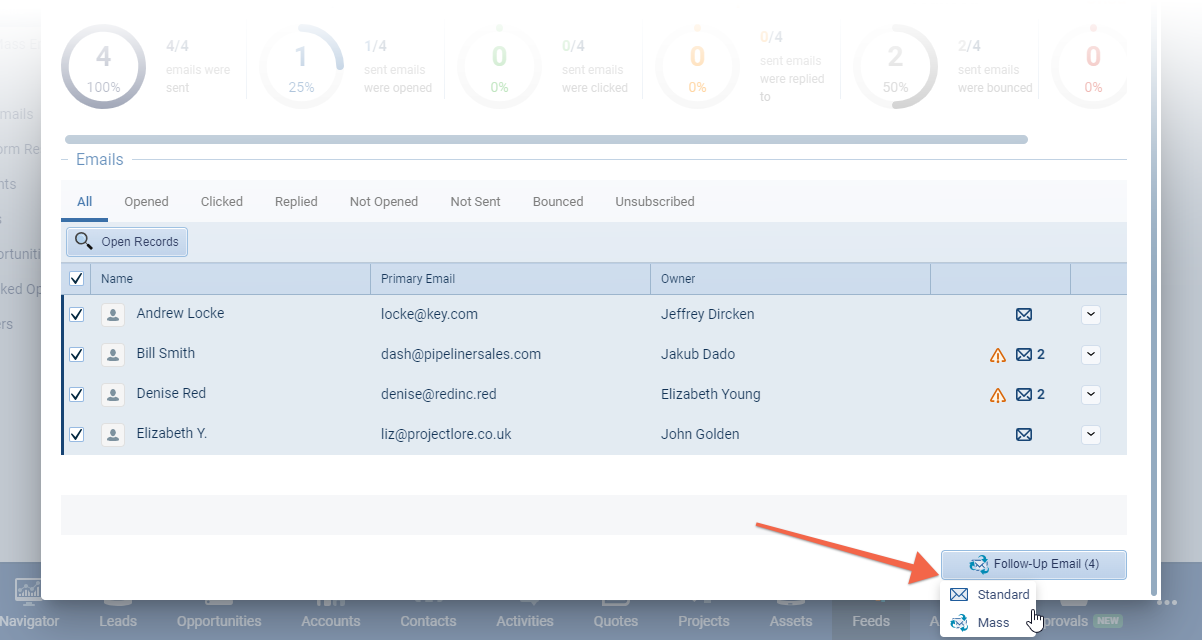The height and width of the screenshot is (640, 1202).
Task: Click the magnifier icon on Open Records
Action: (x=84, y=241)
